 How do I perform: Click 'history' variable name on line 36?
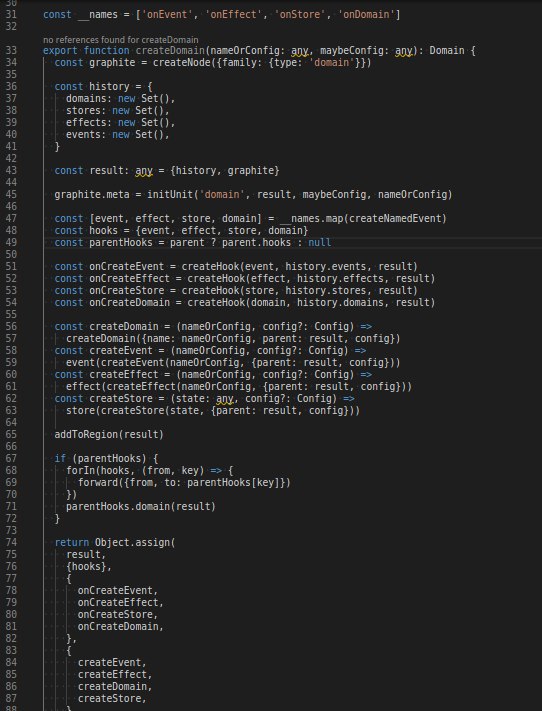pyautogui.click(x=109, y=87)
